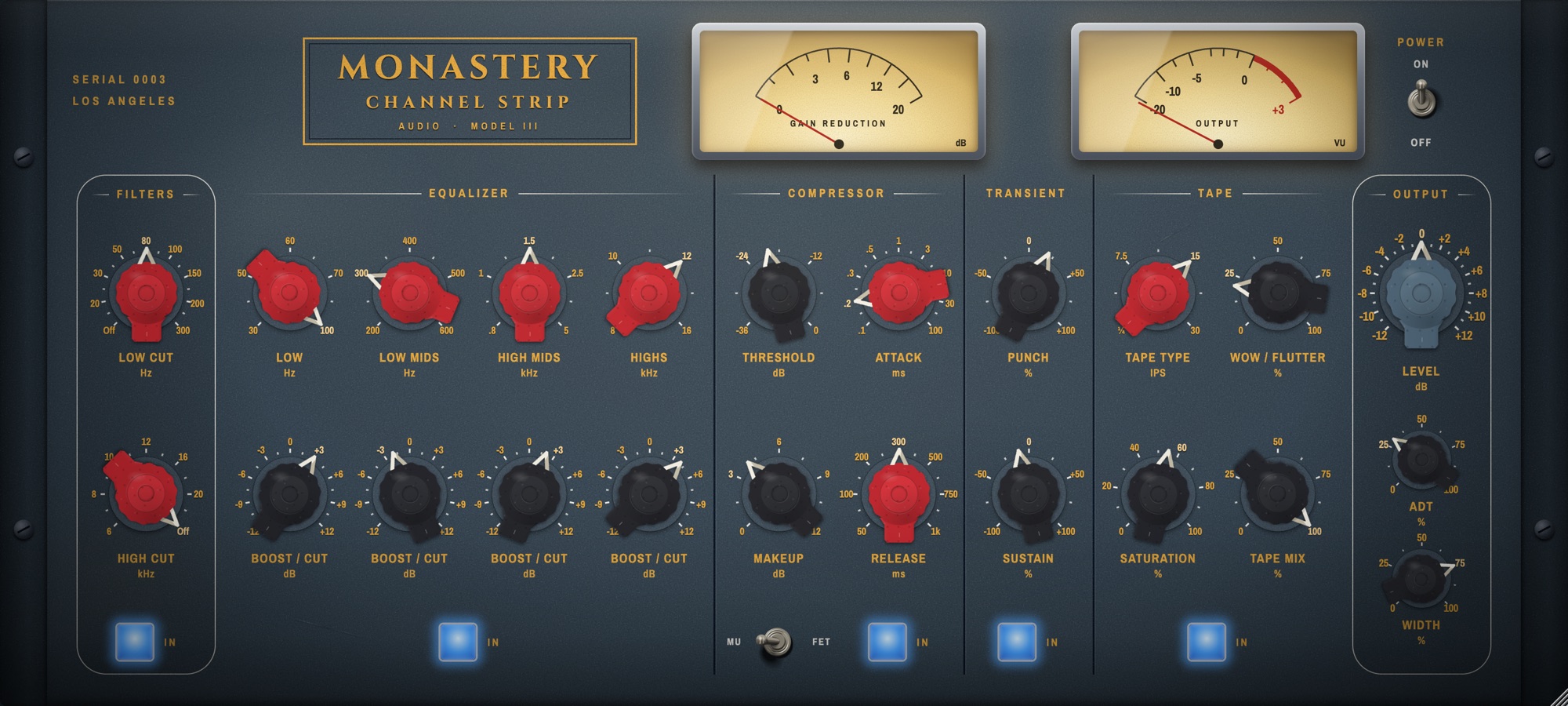Click the Low frequency Hz knob

click(x=289, y=293)
